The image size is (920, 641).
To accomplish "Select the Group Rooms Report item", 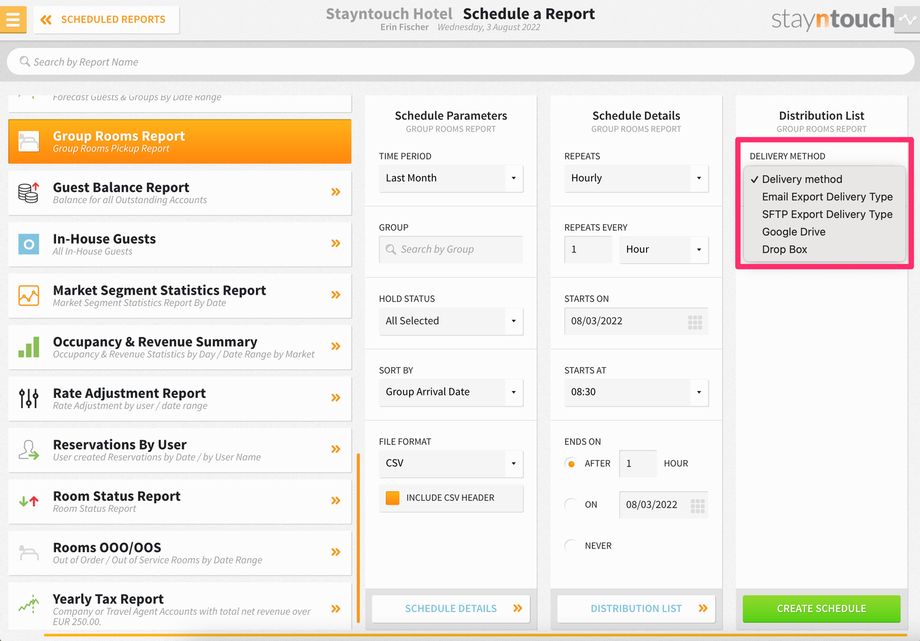I will [180, 141].
